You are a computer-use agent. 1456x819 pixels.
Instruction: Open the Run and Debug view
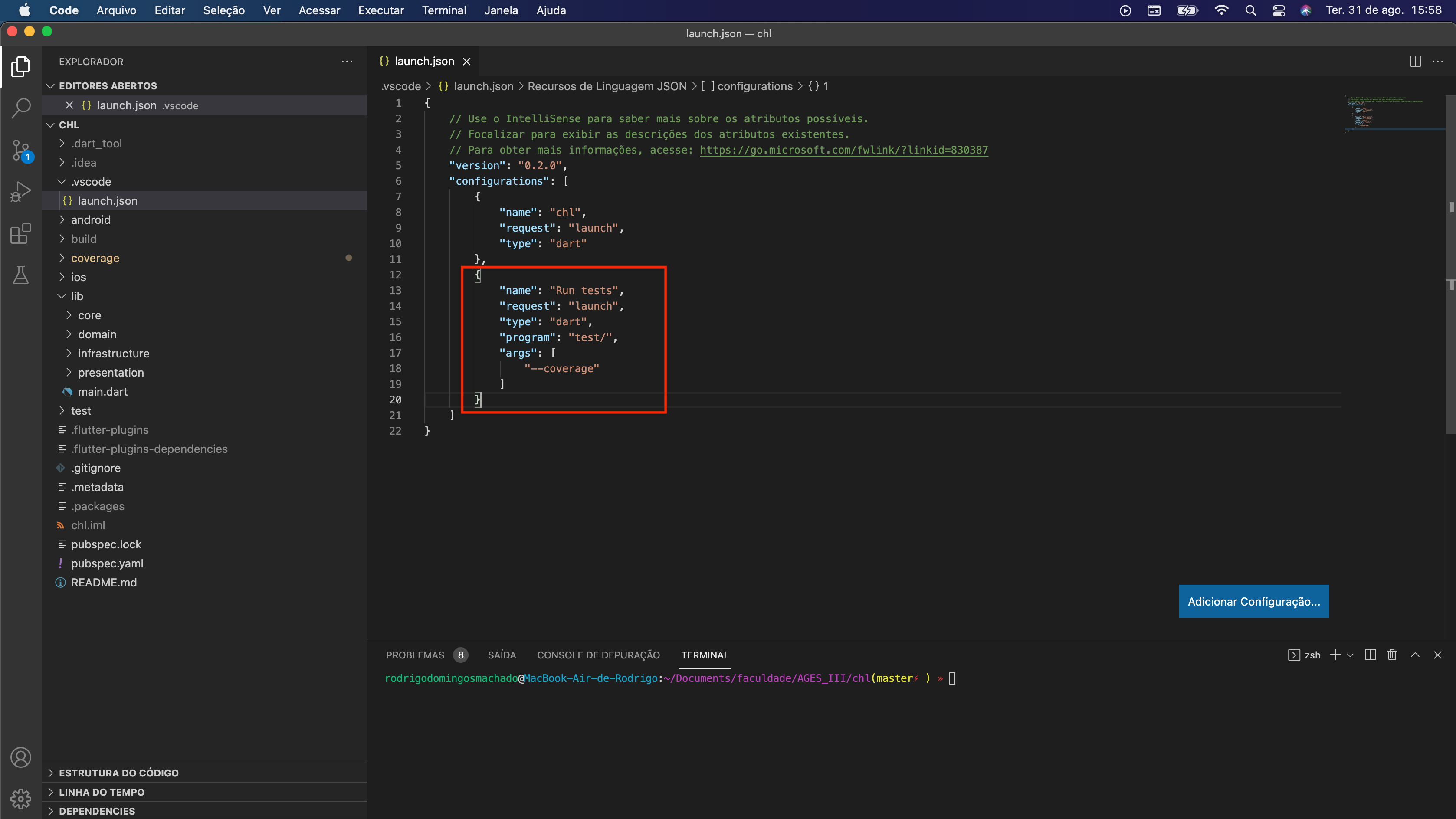coord(20,192)
